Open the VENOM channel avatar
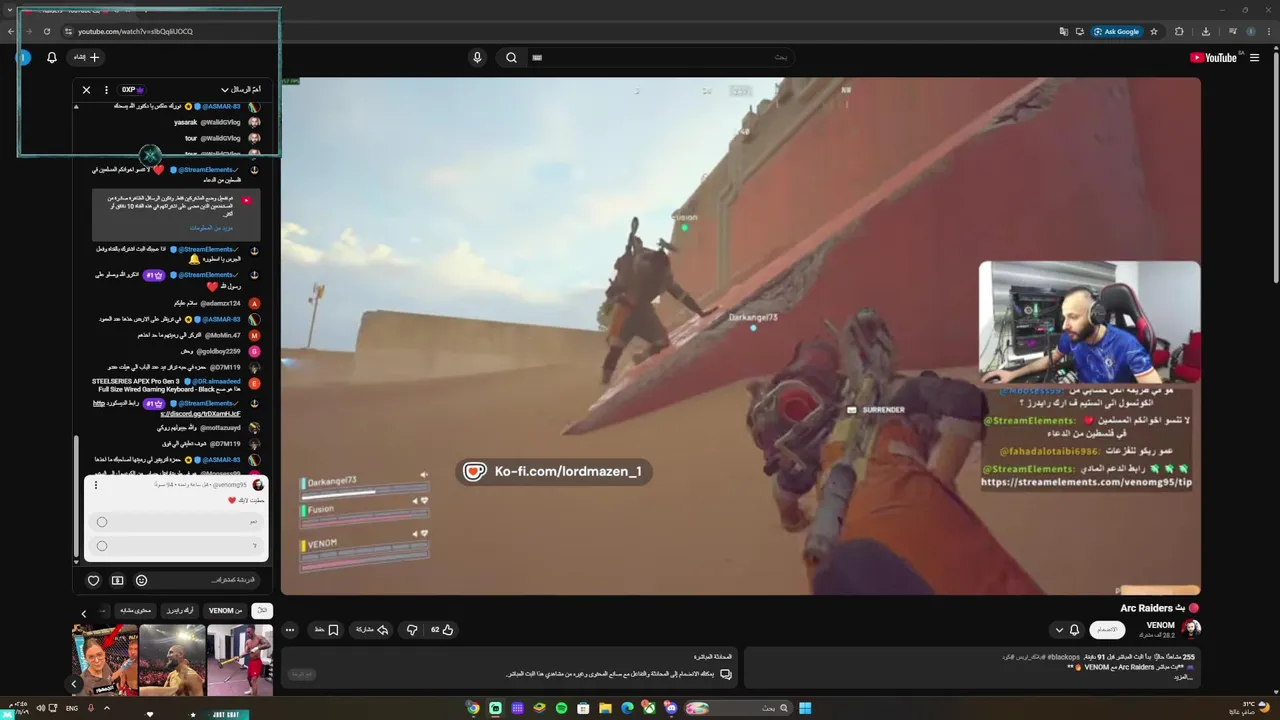This screenshot has height=720, width=1280. click(1190, 629)
